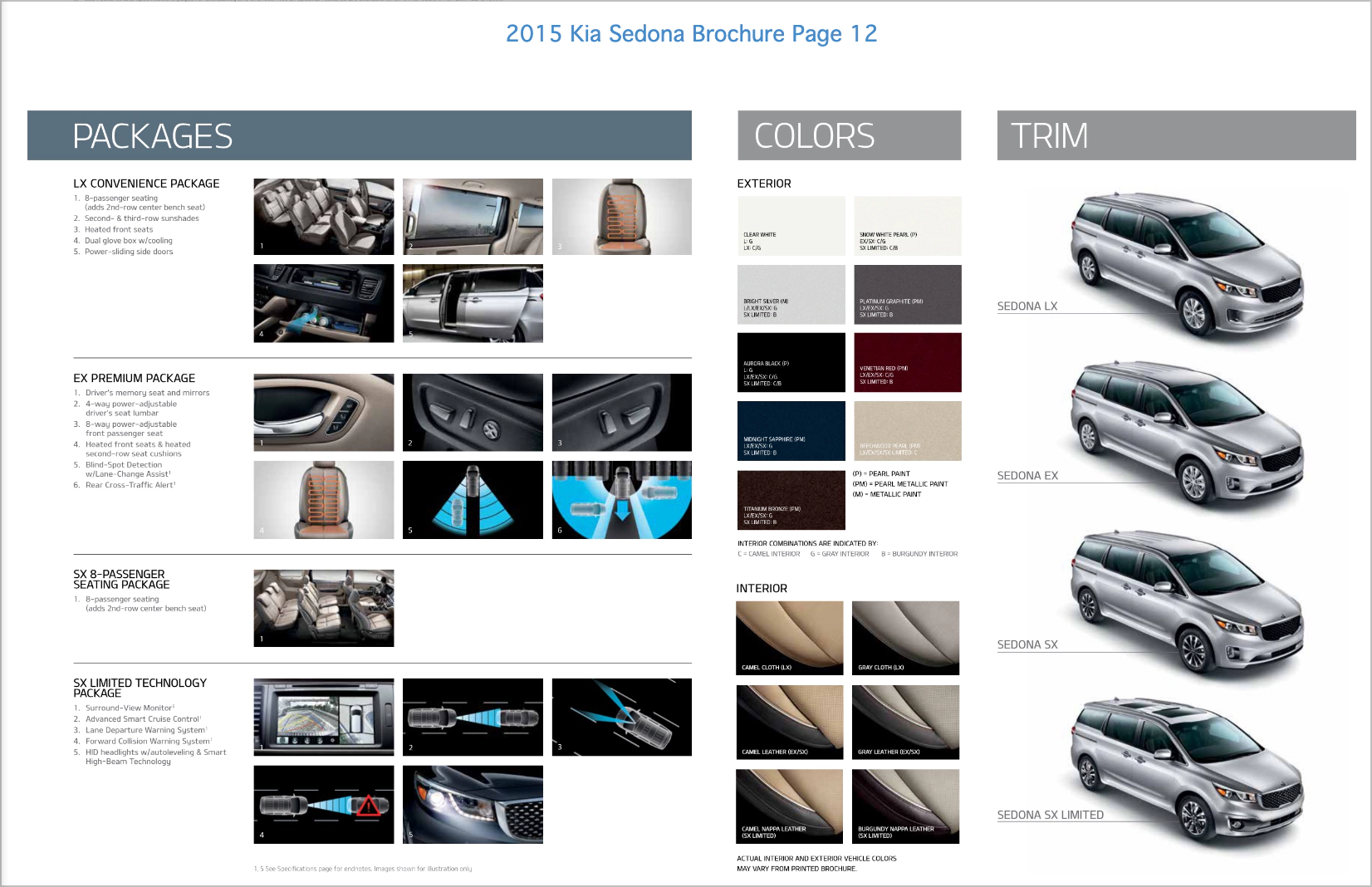This screenshot has width=1372, height=887.
Task: Open LX Convenience heated front seat image
Action: point(622,217)
